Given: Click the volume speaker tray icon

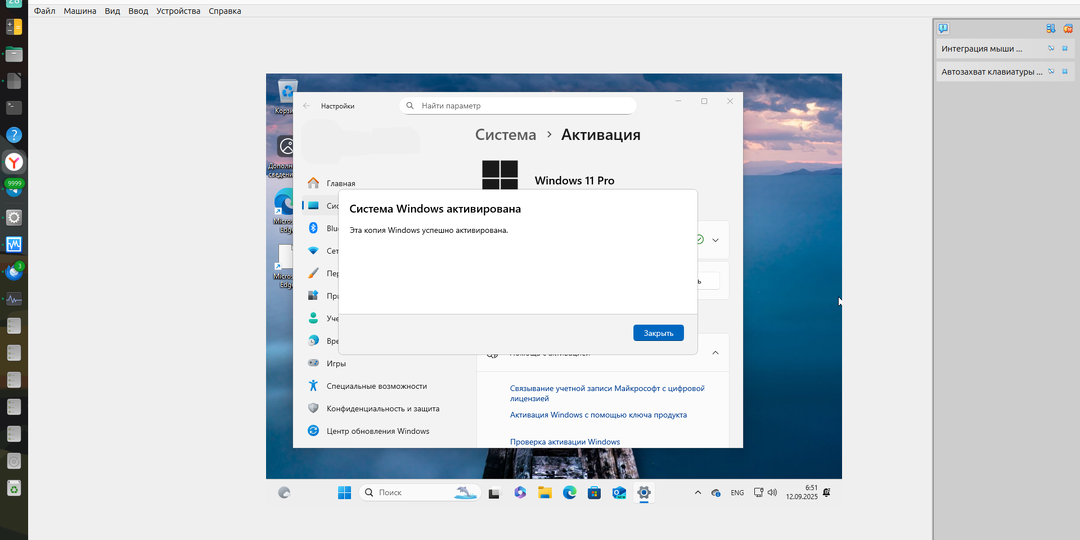Looking at the screenshot, I should click(x=772, y=492).
